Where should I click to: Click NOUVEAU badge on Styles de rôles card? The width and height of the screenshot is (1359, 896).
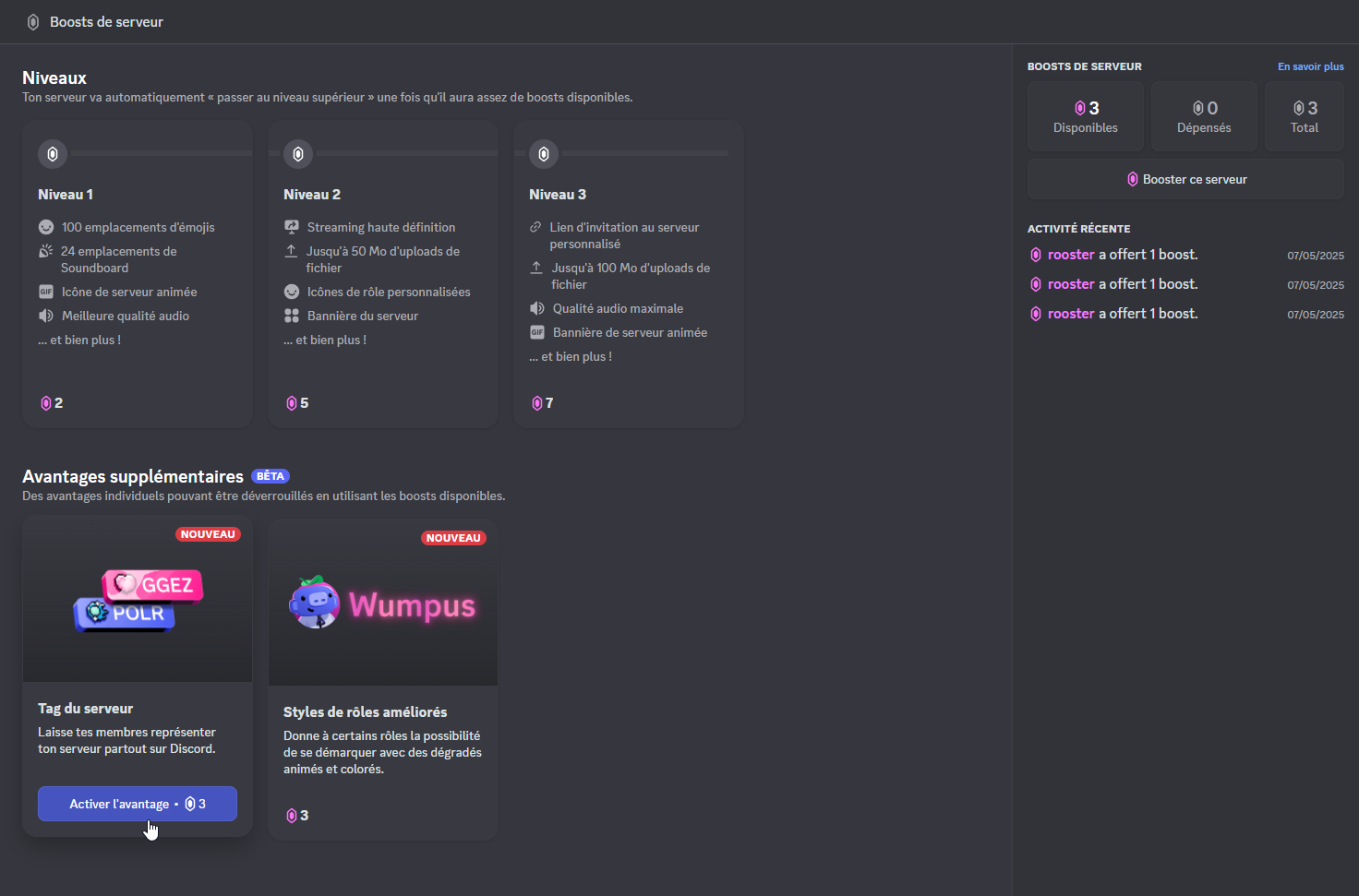click(453, 538)
